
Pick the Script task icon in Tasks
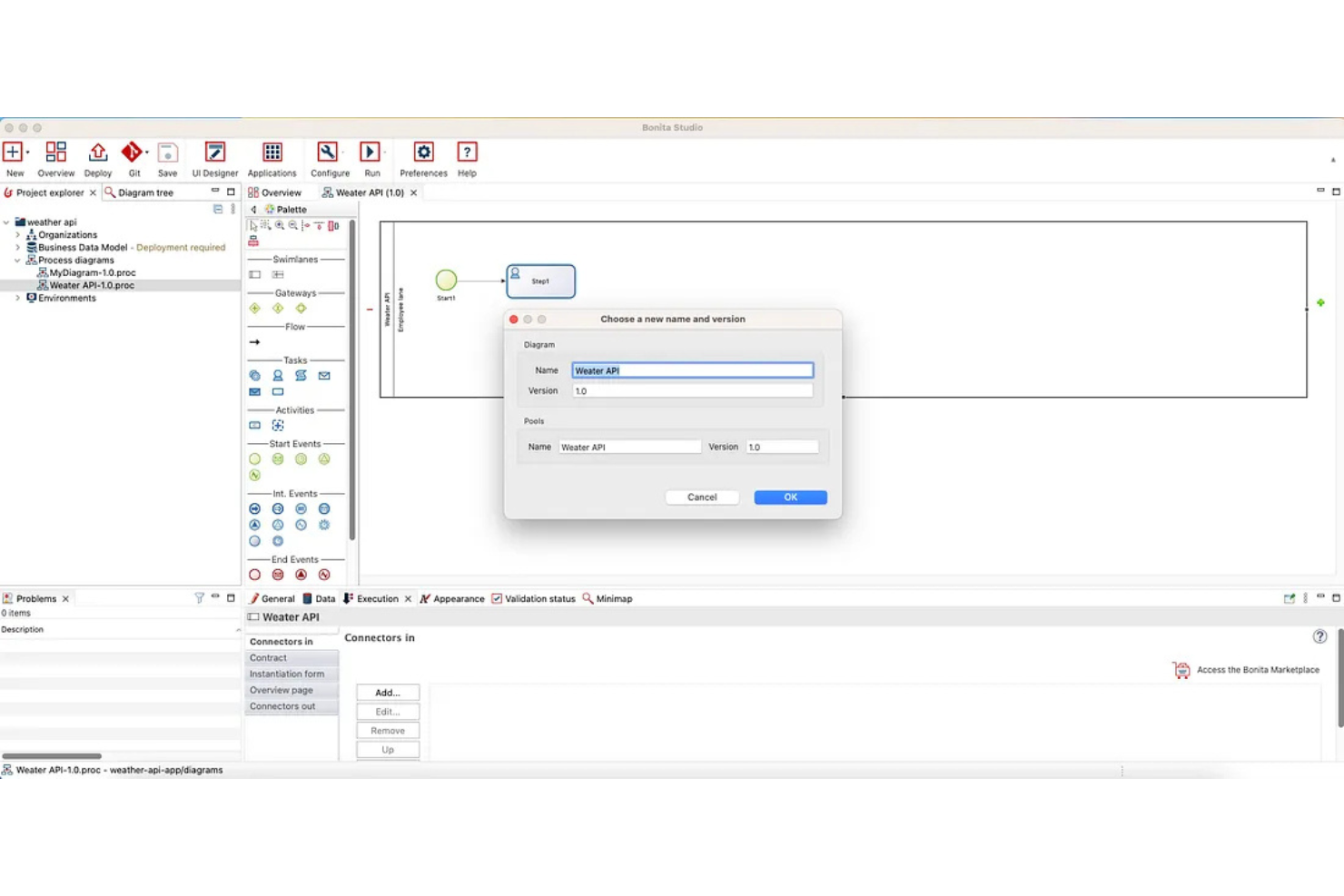pos(301,376)
